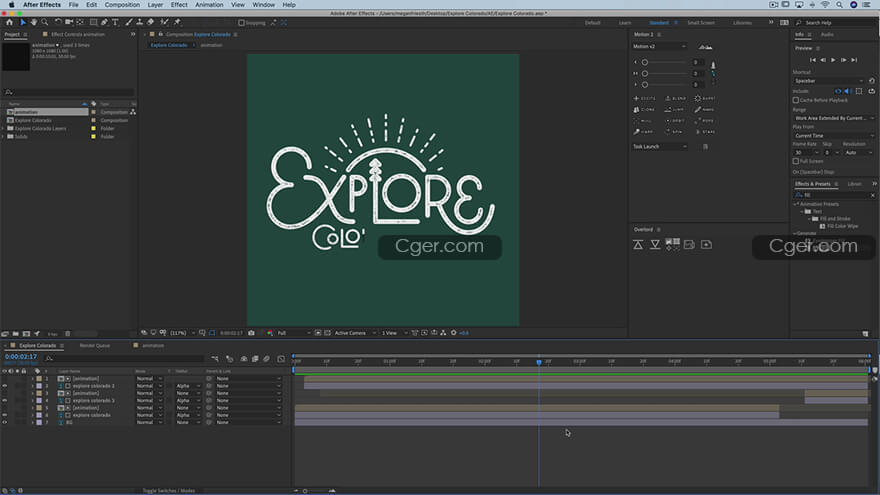The image size is (880, 495).
Task: Open the Play From Current Time dropdown
Action: [x=833, y=136]
